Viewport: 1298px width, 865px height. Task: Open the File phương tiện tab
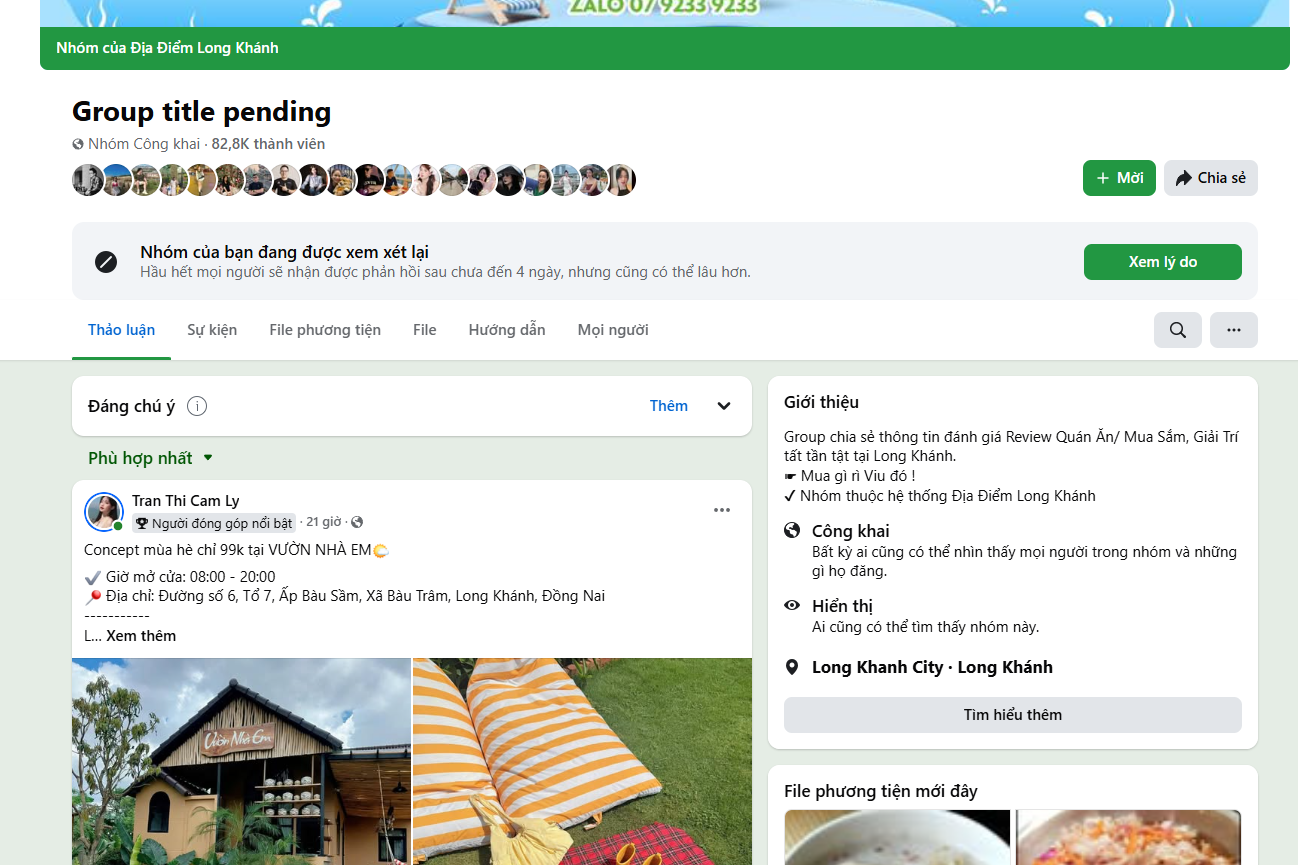(x=325, y=330)
